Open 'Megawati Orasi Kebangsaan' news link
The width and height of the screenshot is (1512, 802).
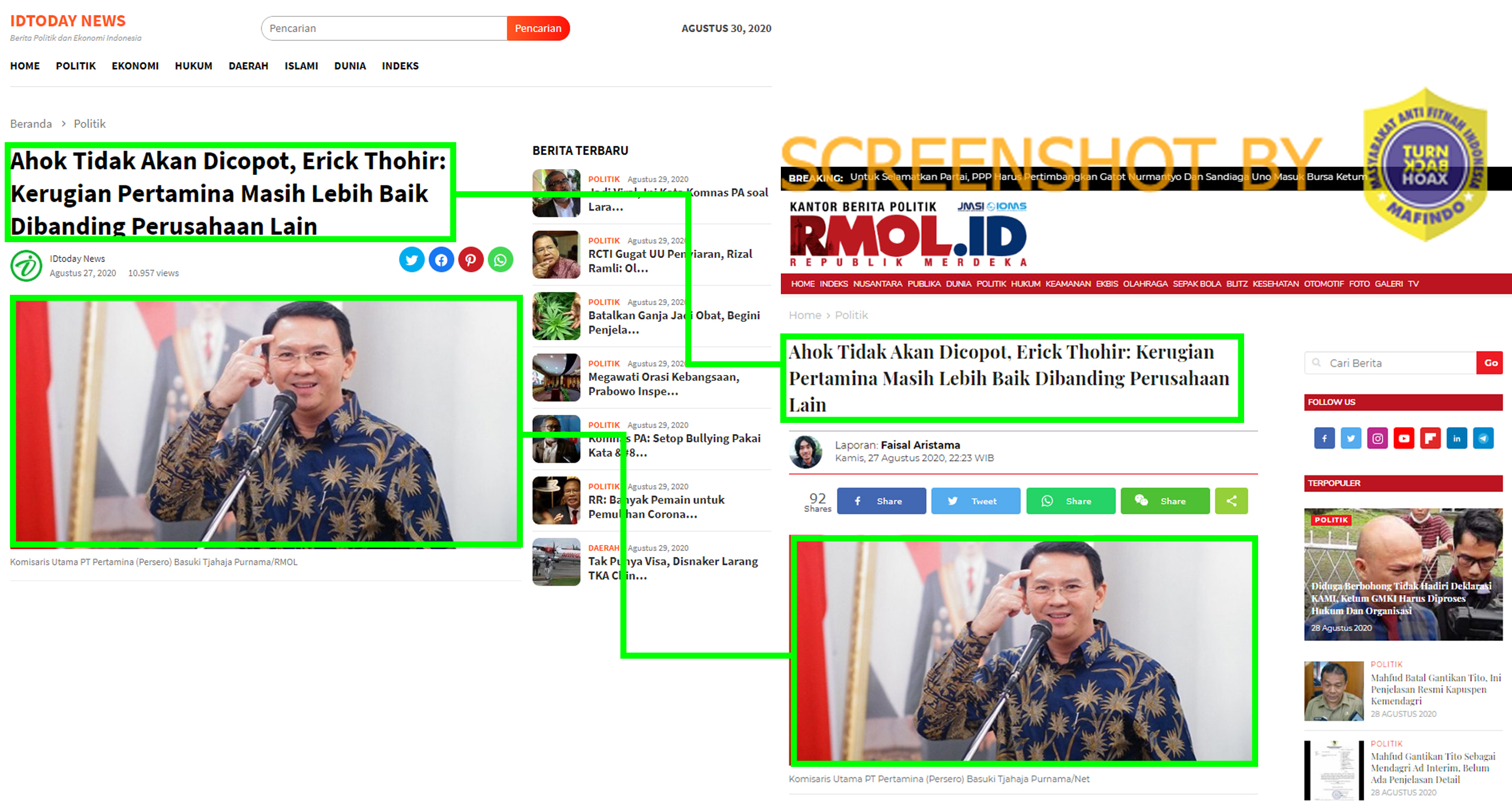point(663,384)
